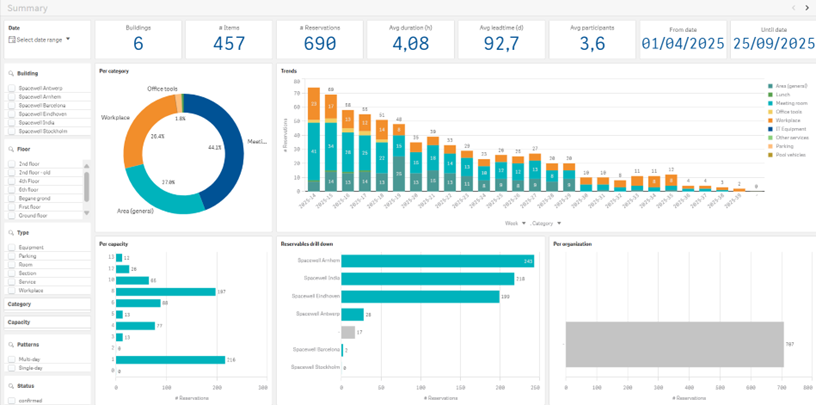The image size is (816, 405).
Task: Search in the Type filter
Action: click(11, 233)
